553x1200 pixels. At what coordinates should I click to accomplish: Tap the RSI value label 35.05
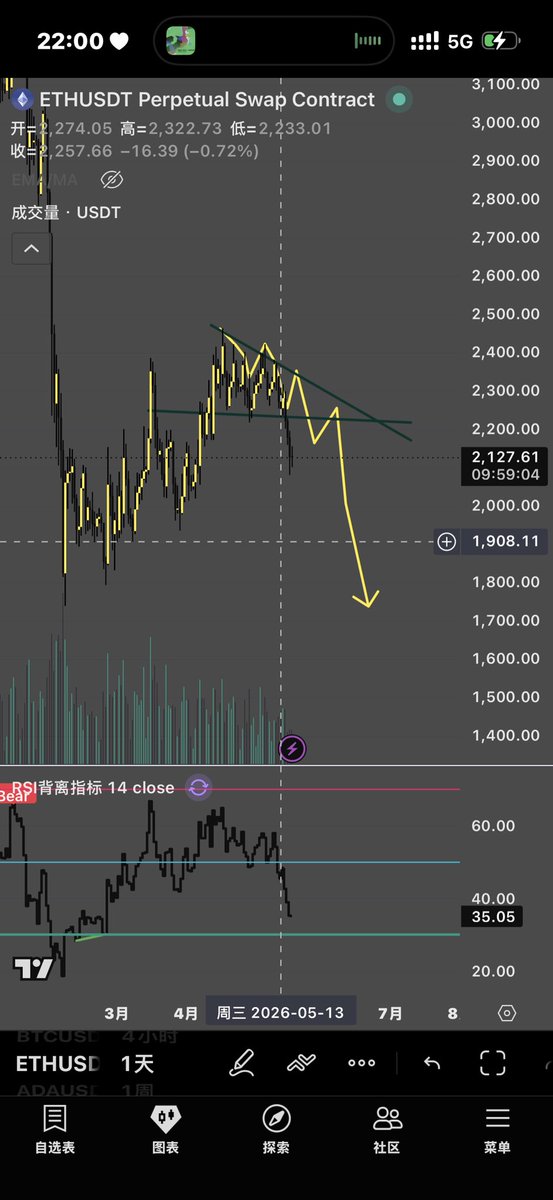point(491,916)
